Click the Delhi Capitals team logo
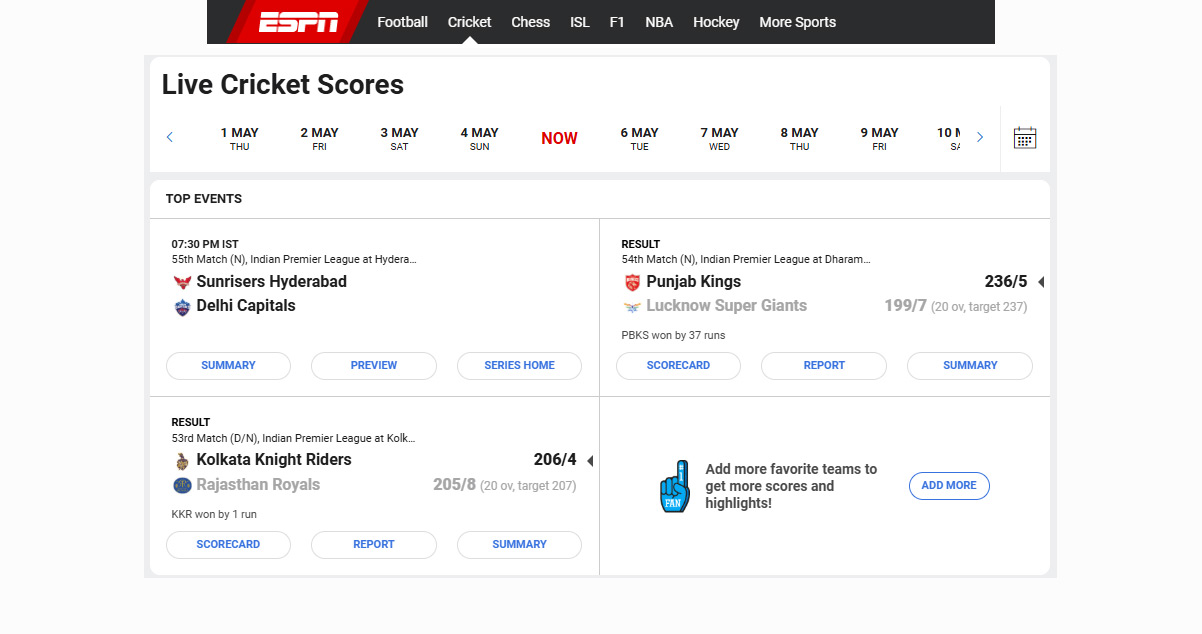 [x=181, y=307]
